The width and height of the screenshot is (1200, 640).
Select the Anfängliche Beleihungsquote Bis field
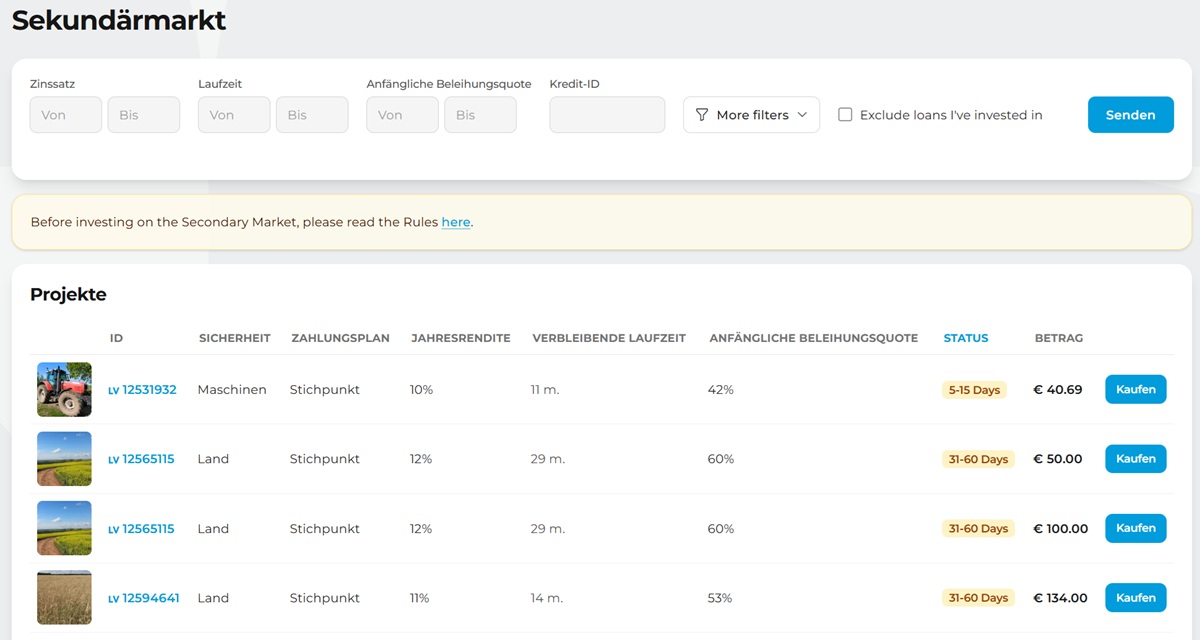coord(480,115)
